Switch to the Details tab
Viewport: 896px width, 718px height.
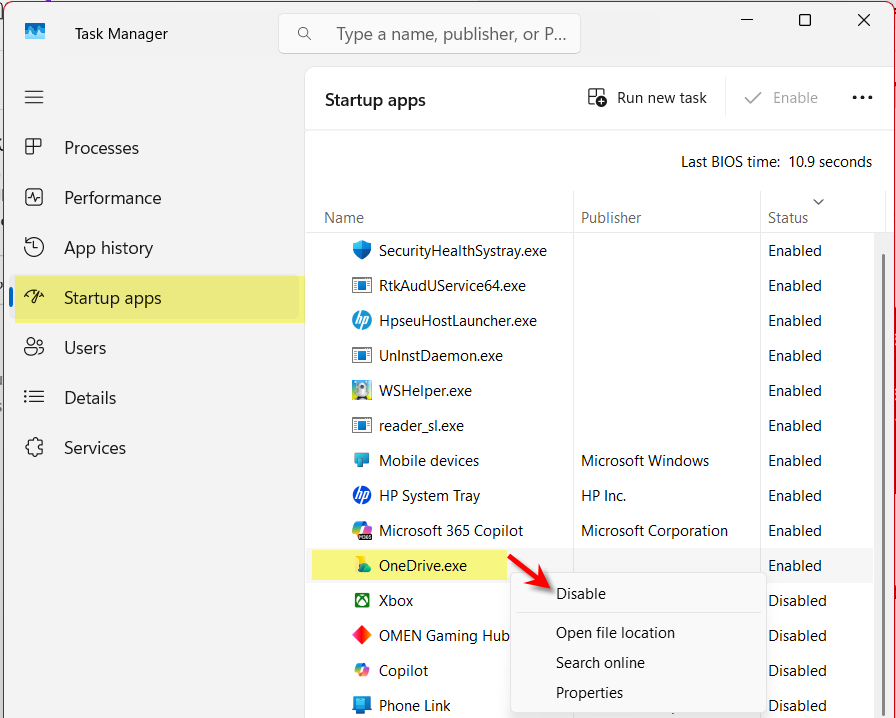90,398
